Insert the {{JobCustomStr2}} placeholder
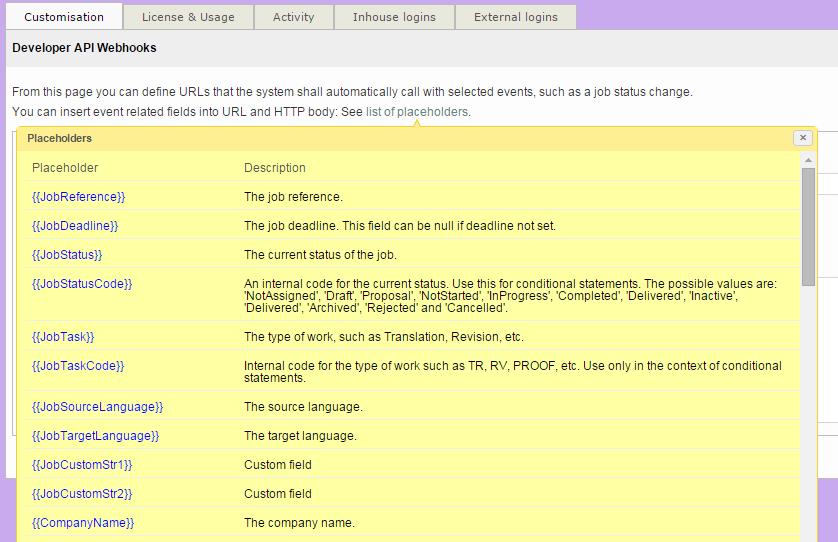 (x=82, y=494)
